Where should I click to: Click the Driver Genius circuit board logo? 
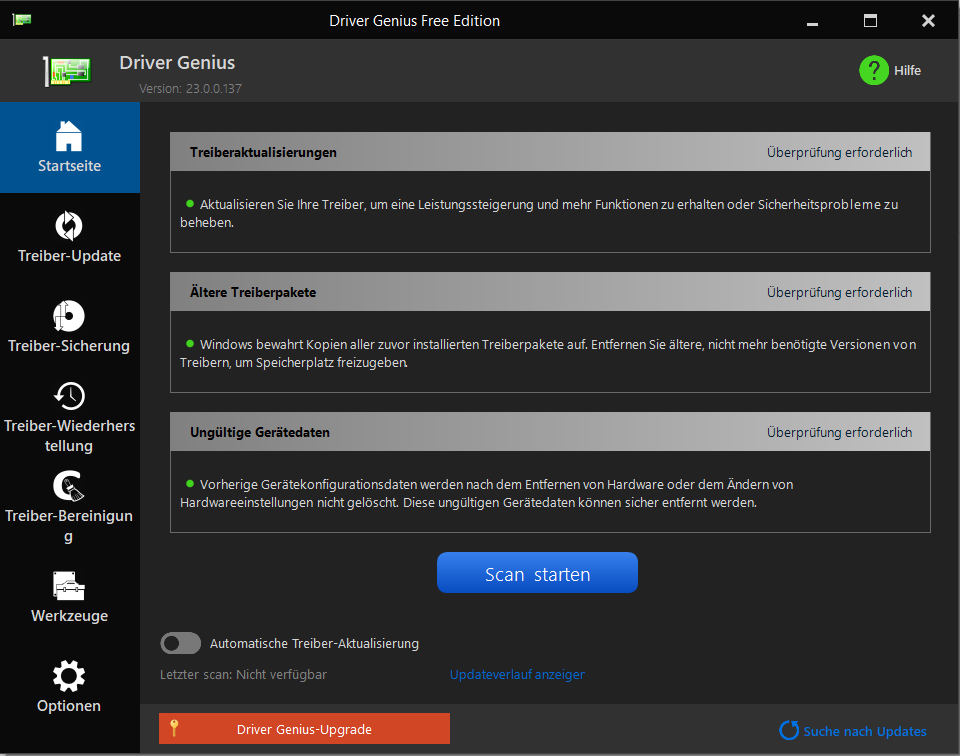click(x=67, y=71)
